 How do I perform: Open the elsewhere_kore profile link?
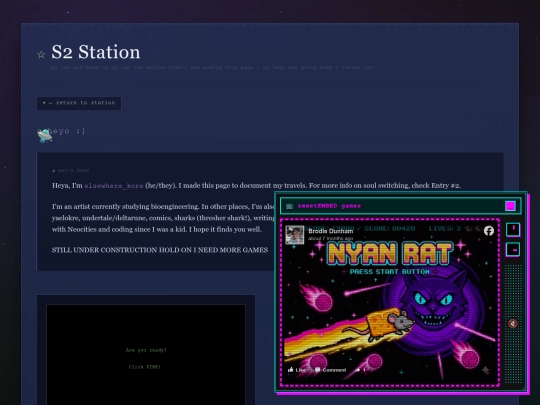point(114,186)
